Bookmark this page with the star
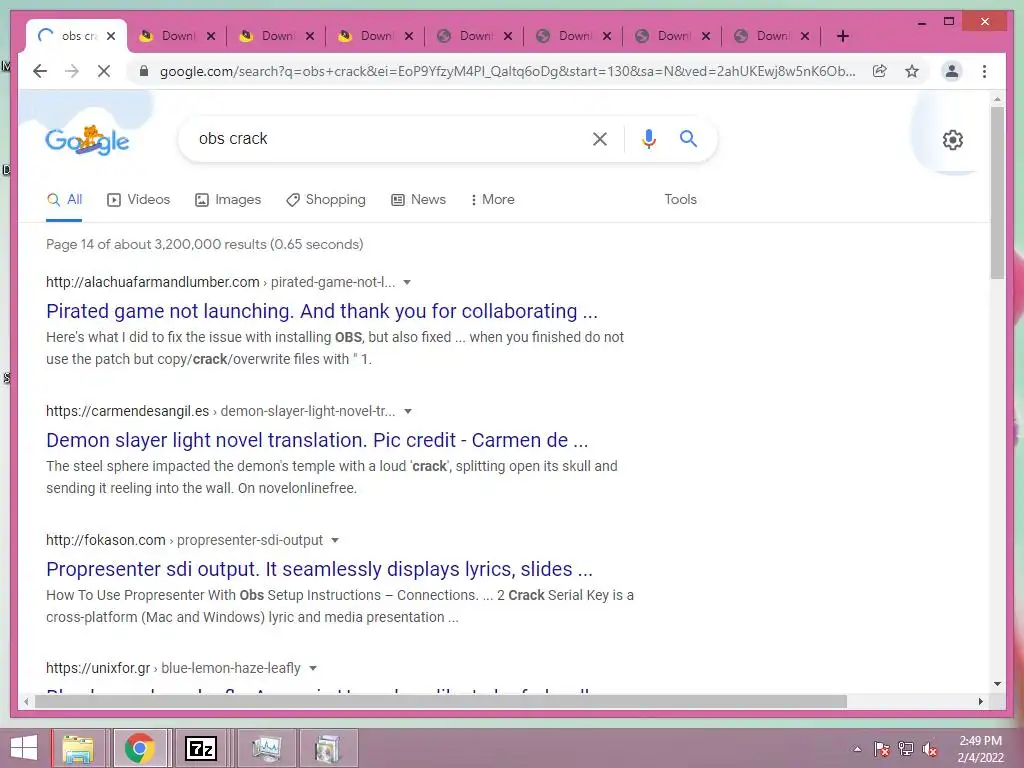The height and width of the screenshot is (768, 1024). tap(912, 71)
